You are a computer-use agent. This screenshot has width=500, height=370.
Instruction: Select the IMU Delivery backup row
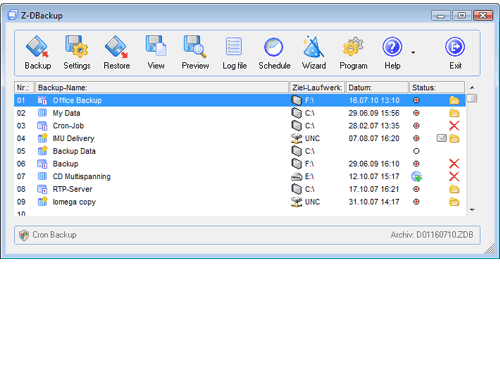pos(240,138)
